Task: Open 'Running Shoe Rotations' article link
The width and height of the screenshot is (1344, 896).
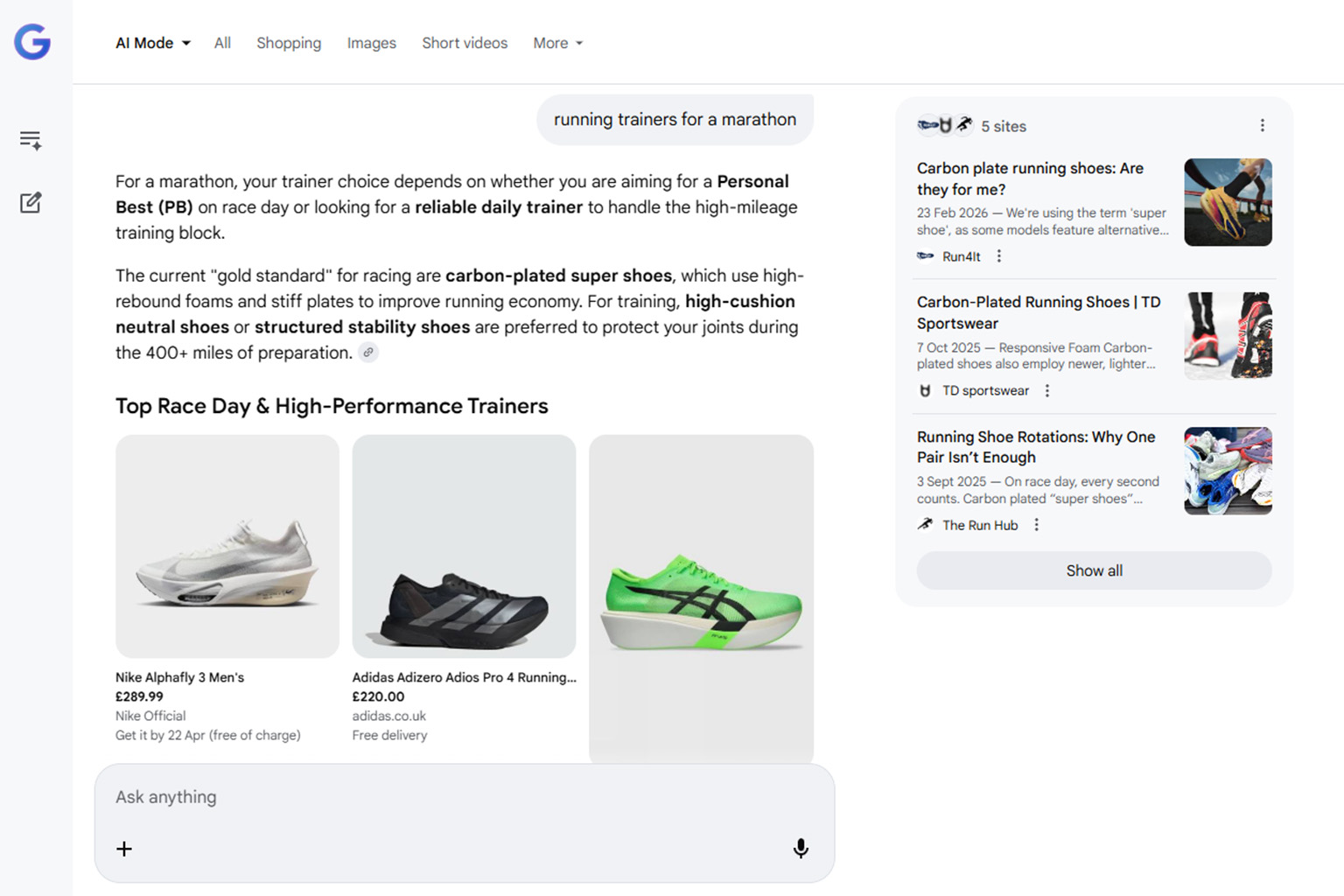Action: click(1036, 446)
